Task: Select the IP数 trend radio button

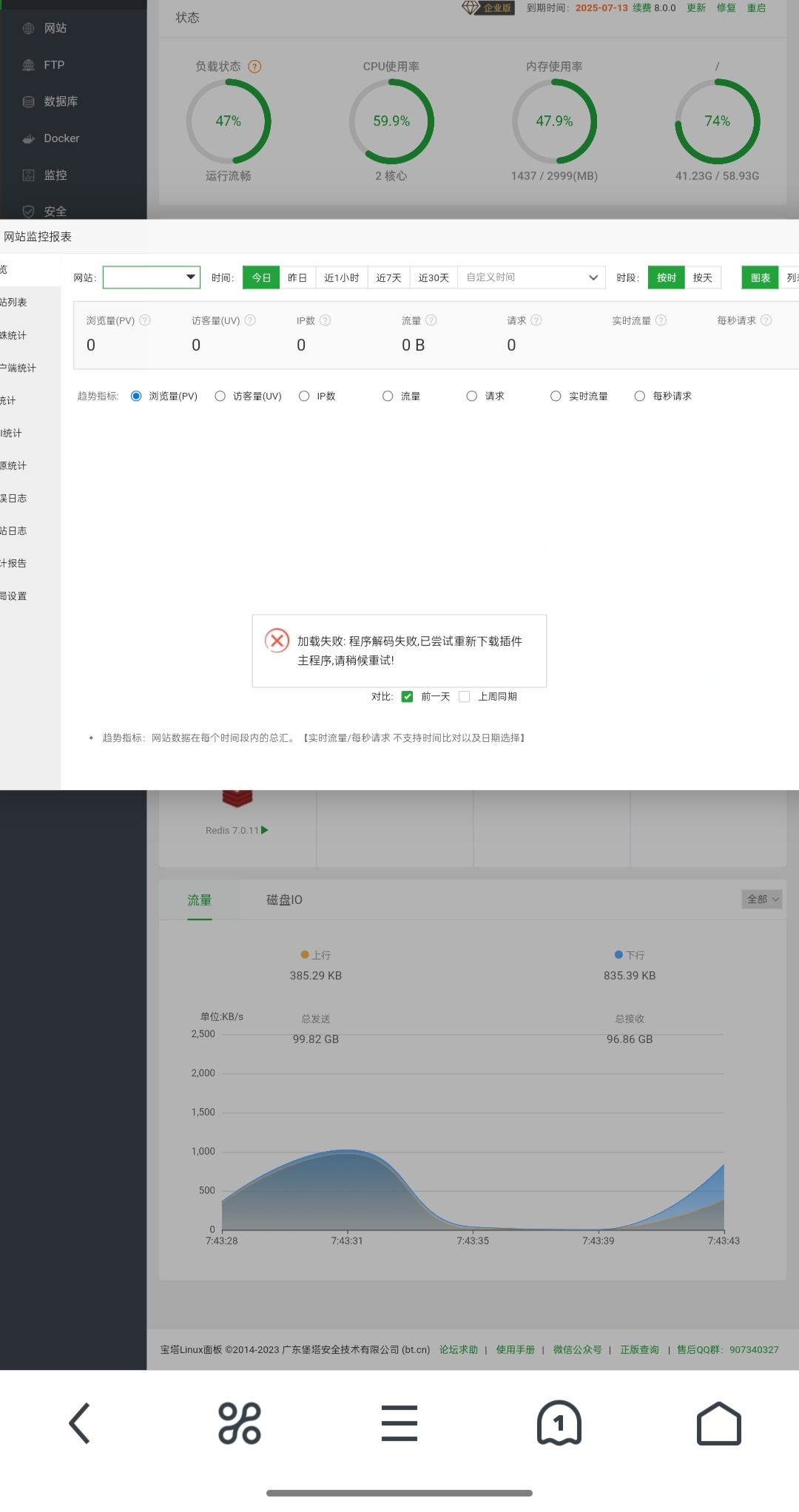Action: [304, 396]
